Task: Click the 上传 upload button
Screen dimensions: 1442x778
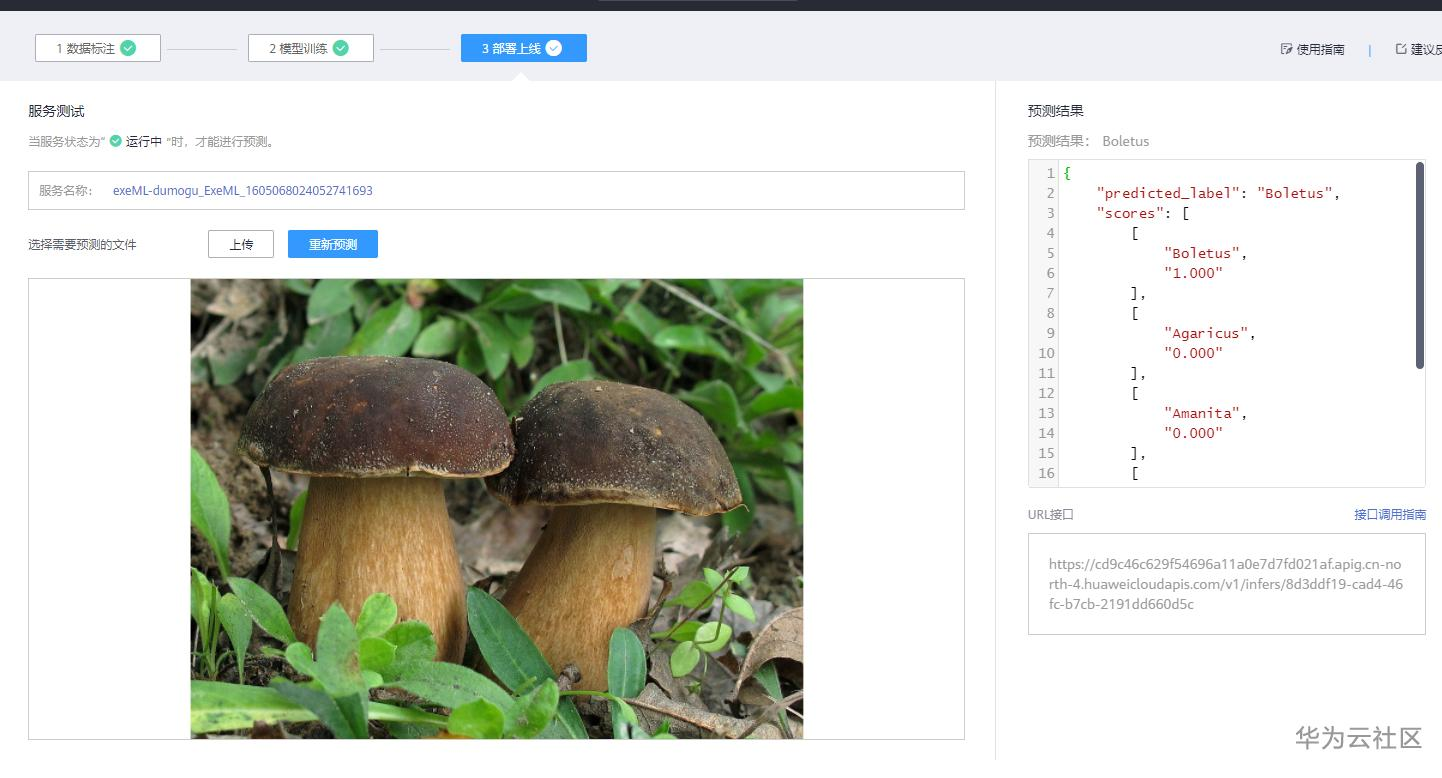Action: pos(241,244)
